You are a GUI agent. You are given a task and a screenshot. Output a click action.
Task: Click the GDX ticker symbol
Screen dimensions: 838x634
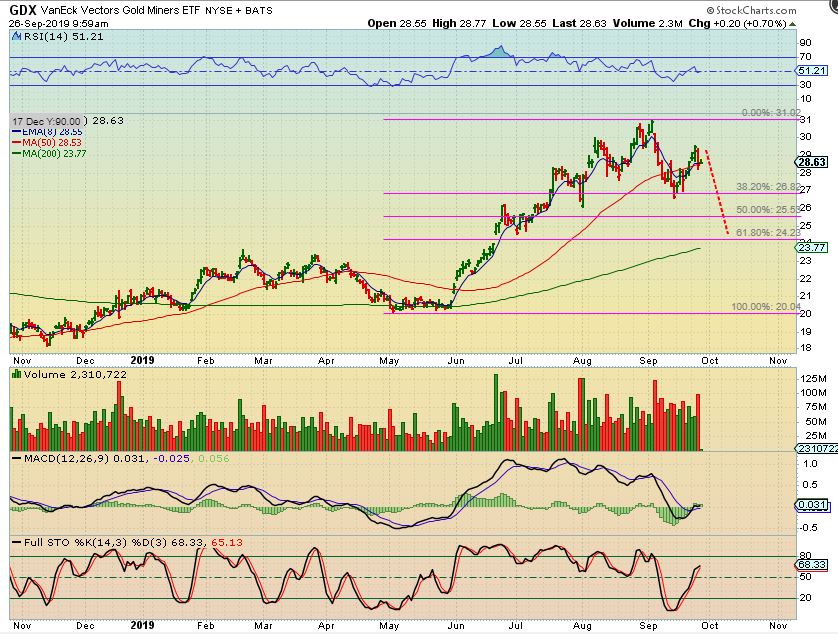pos(22,10)
